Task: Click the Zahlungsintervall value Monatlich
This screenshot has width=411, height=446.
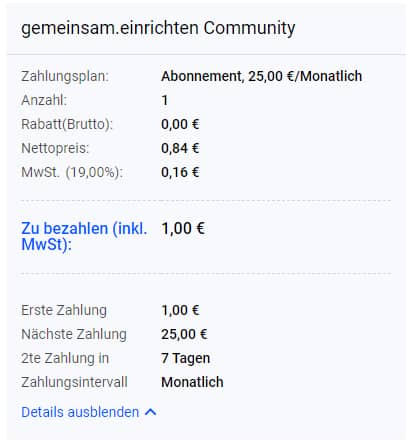Action: point(192,382)
